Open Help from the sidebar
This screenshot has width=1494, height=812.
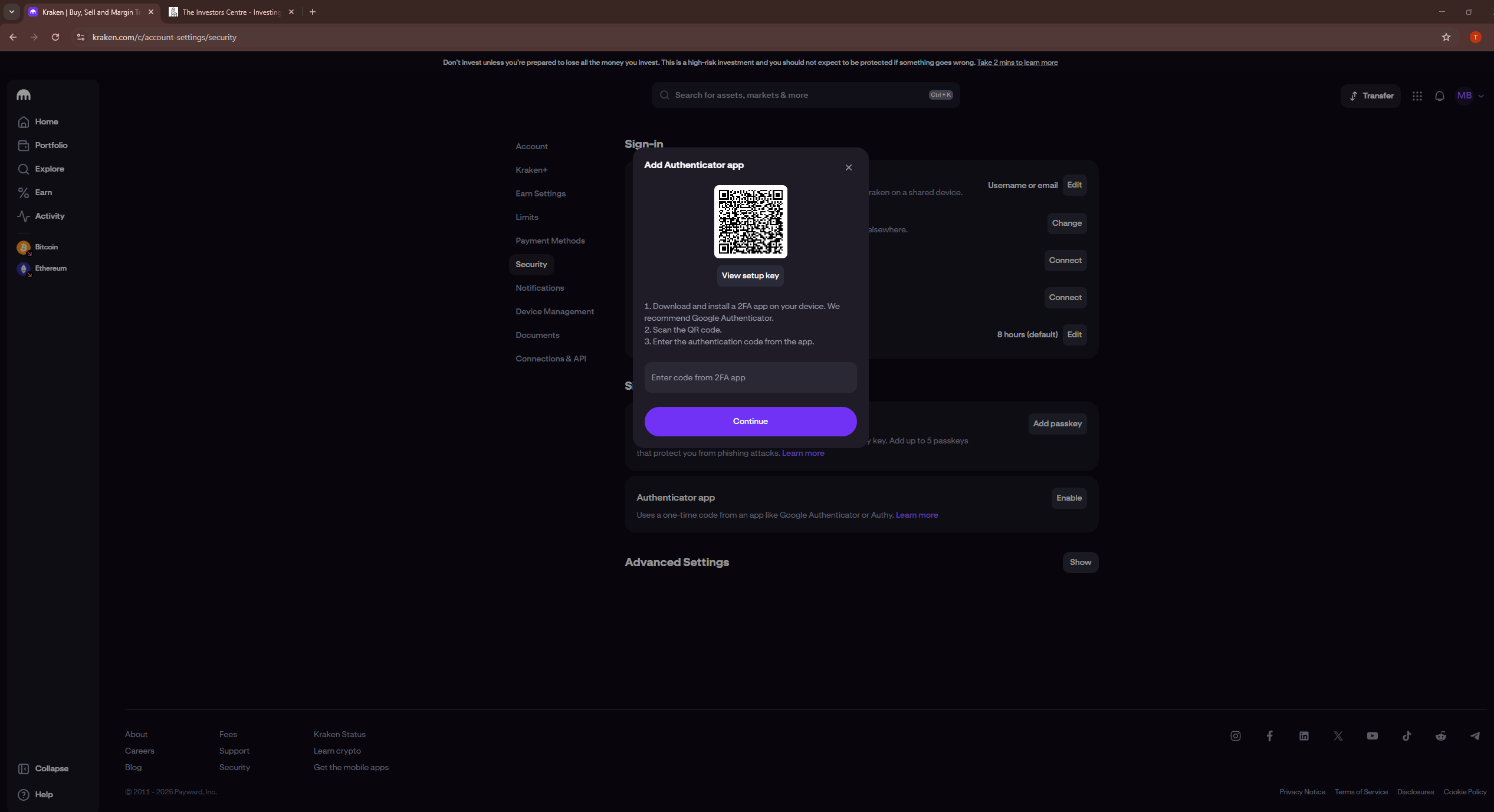click(36, 794)
